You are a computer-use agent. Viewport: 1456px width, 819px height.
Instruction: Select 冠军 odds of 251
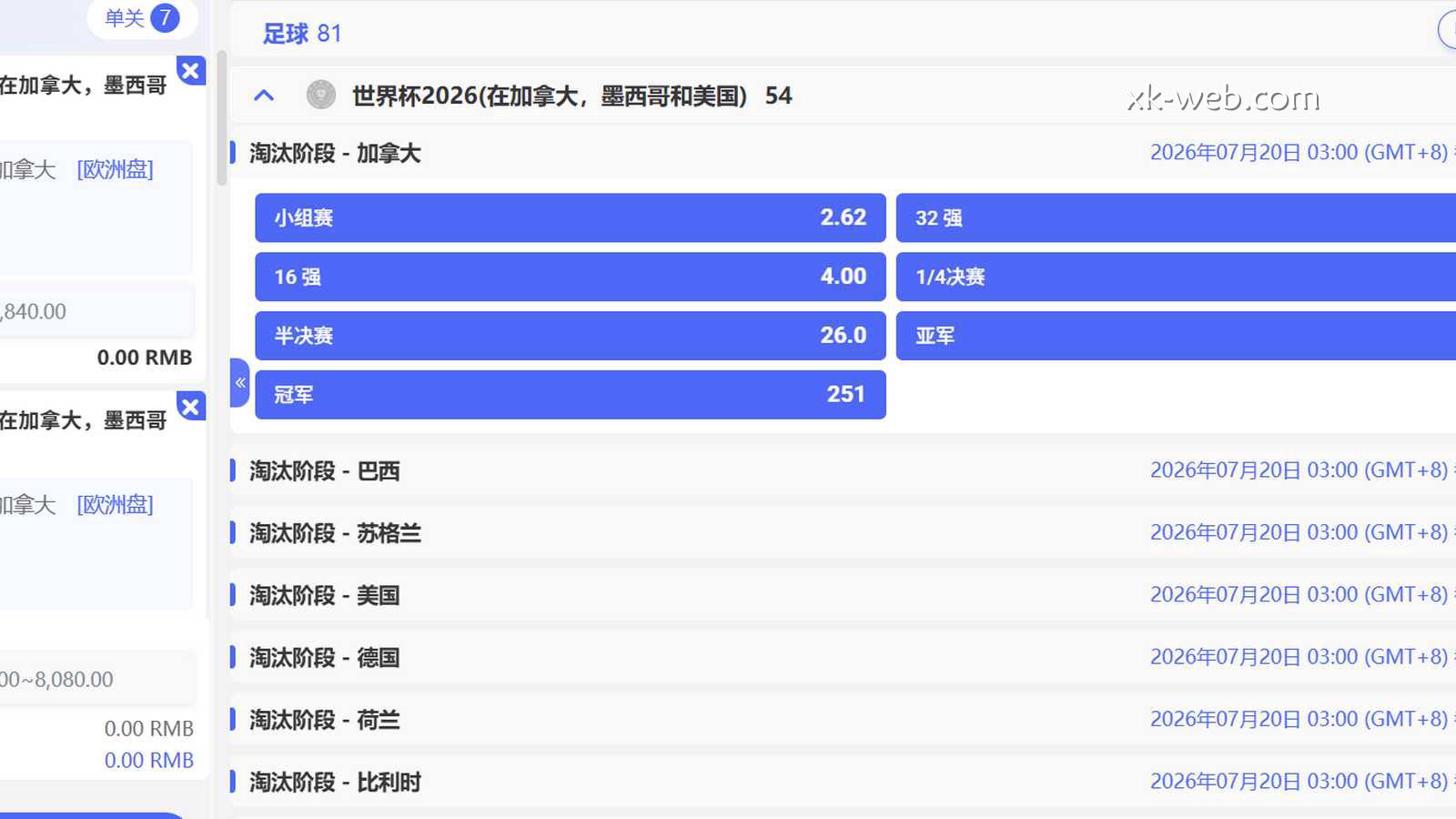[x=569, y=394]
